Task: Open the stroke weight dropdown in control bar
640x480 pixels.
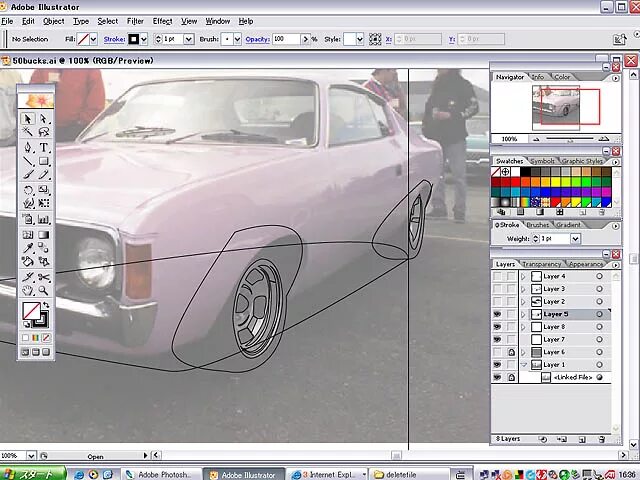Action: [x=189, y=39]
